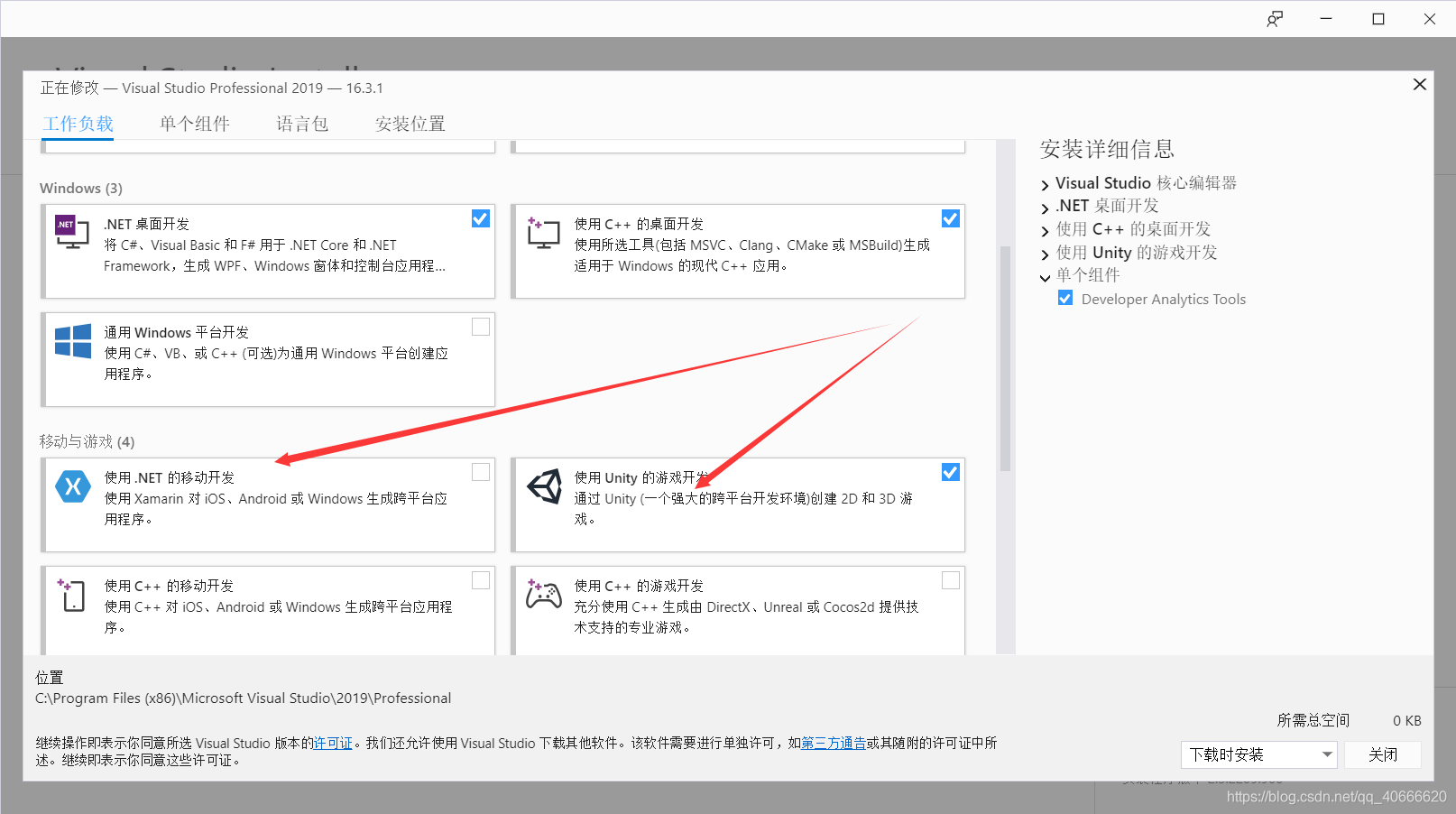
Task: Expand Visual Studio 核心编辑器 details
Action: (x=1045, y=185)
